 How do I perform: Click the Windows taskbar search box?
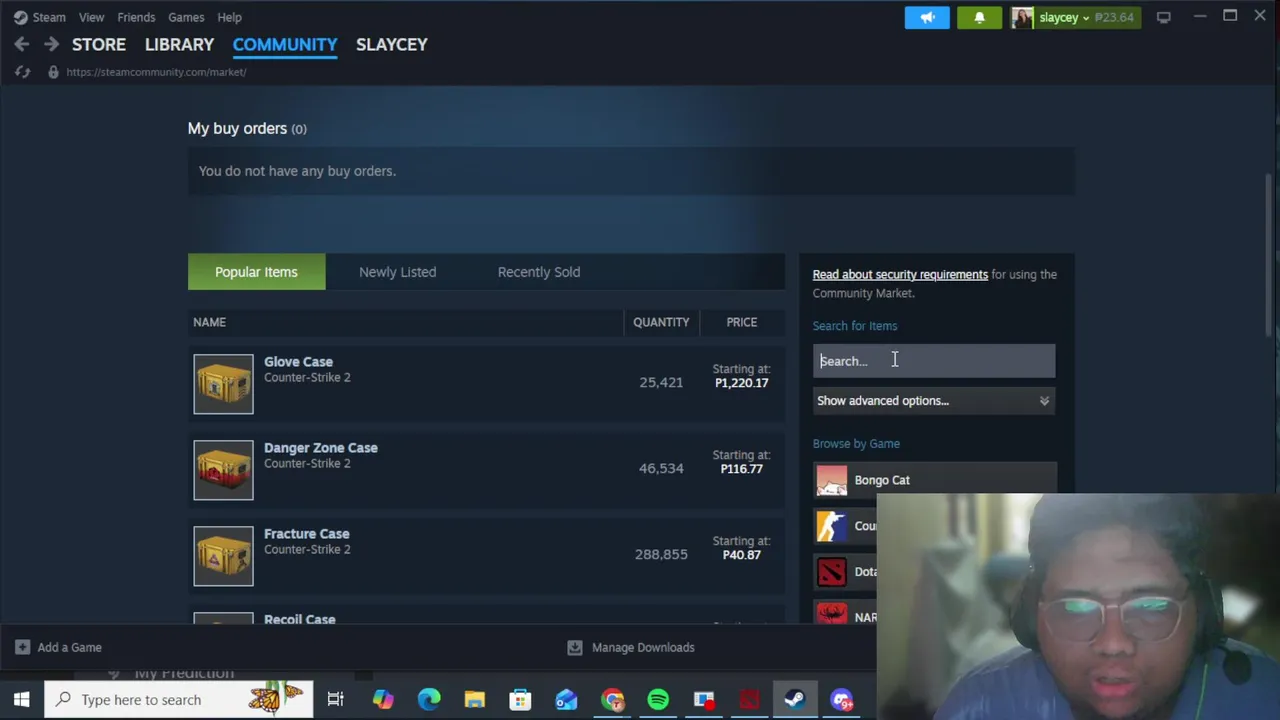(x=180, y=700)
